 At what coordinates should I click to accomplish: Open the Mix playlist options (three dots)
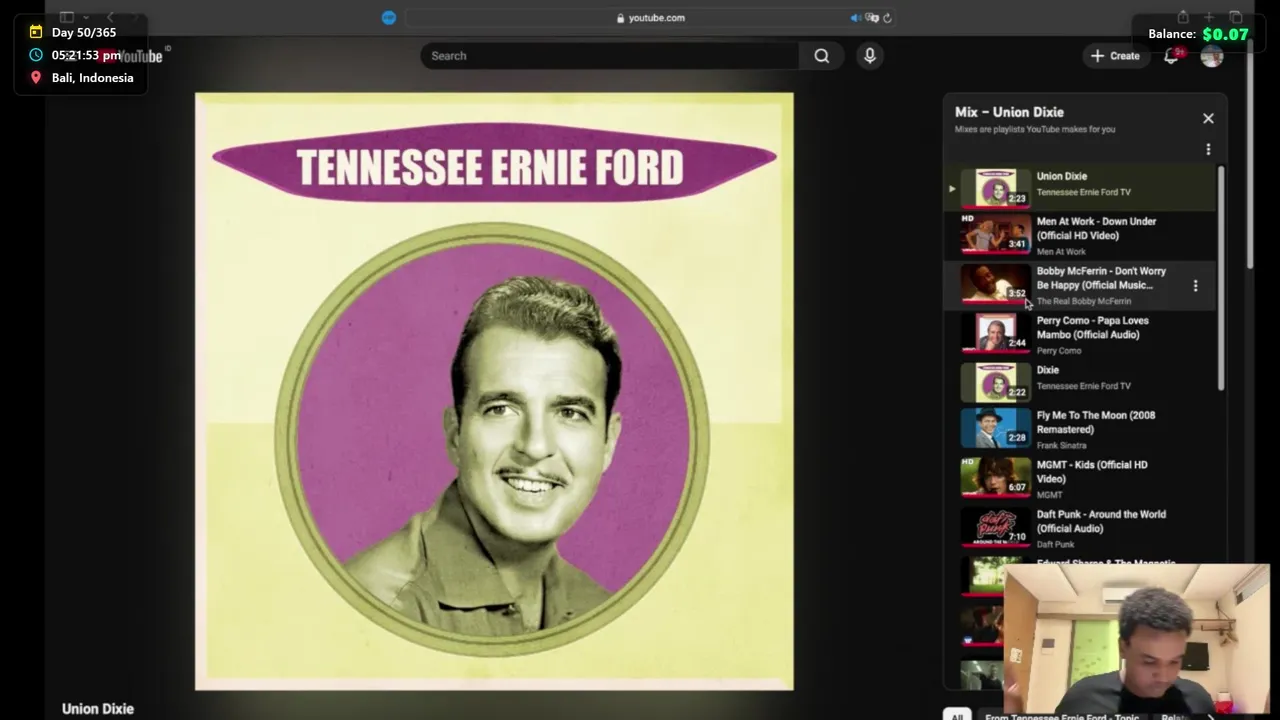1208,150
